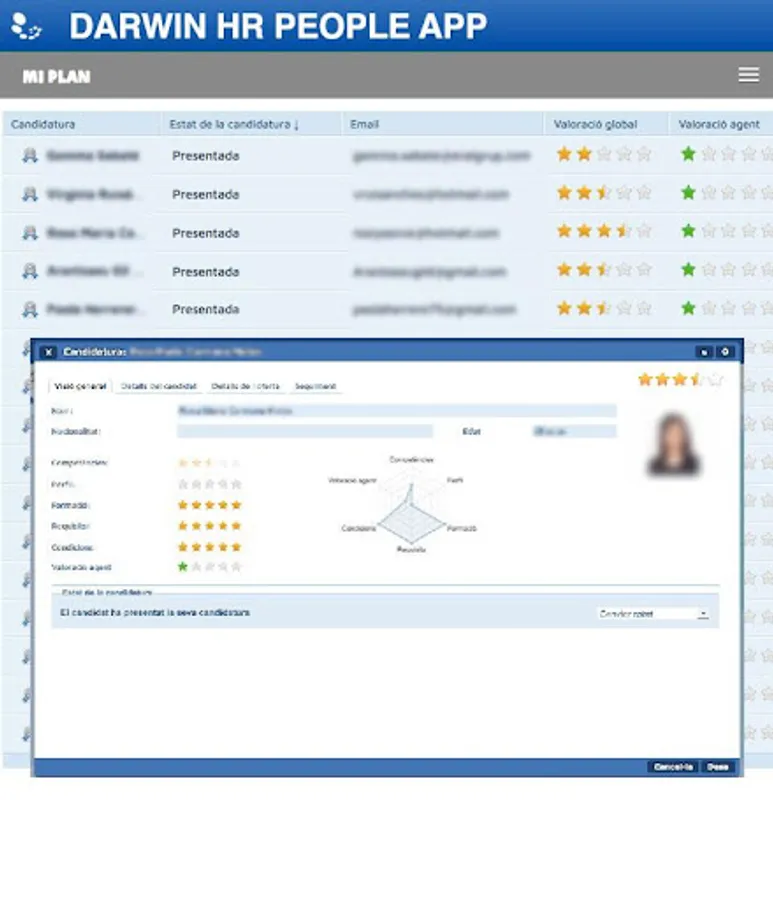Click the radar chart in the dialog
The height and width of the screenshot is (900, 773).
[410, 505]
